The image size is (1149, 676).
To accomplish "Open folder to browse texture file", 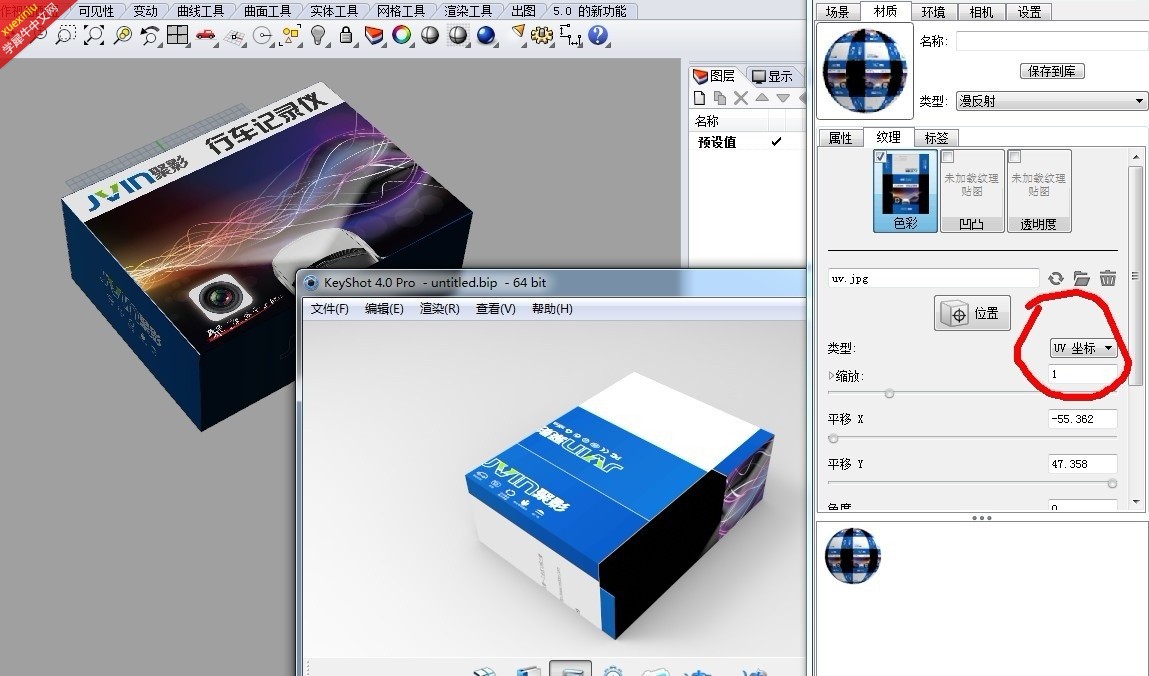I will (1082, 278).
